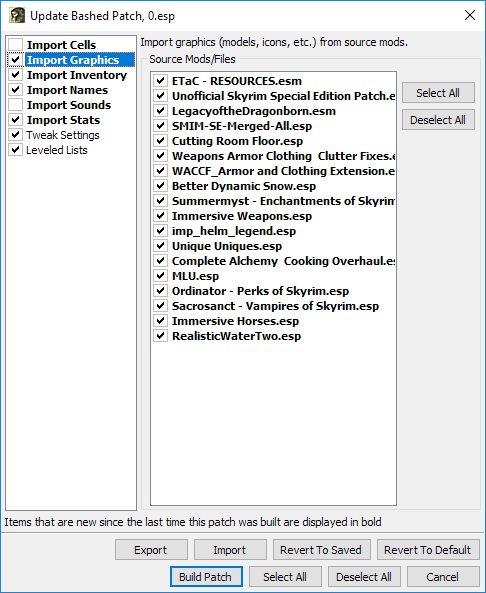Open the Tweak Settings patcher entry

coord(63,135)
